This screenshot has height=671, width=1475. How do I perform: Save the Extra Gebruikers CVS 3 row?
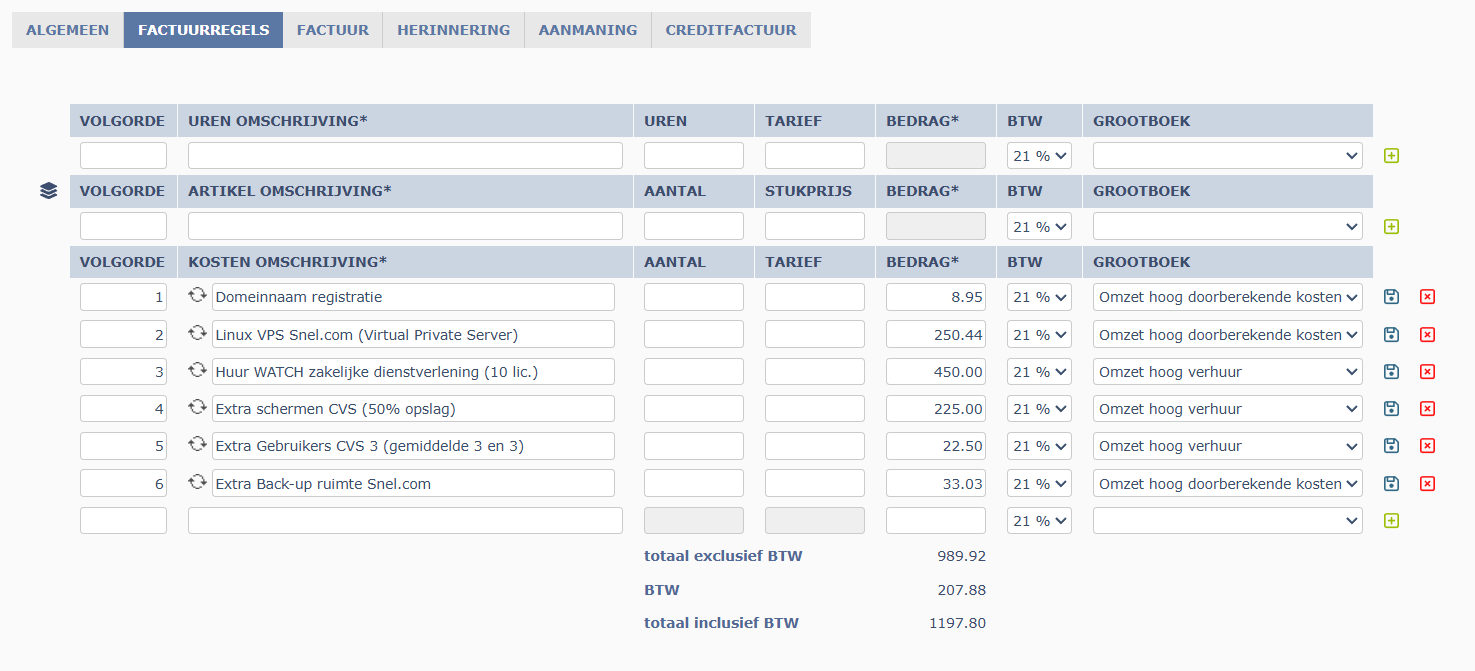click(1391, 446)
